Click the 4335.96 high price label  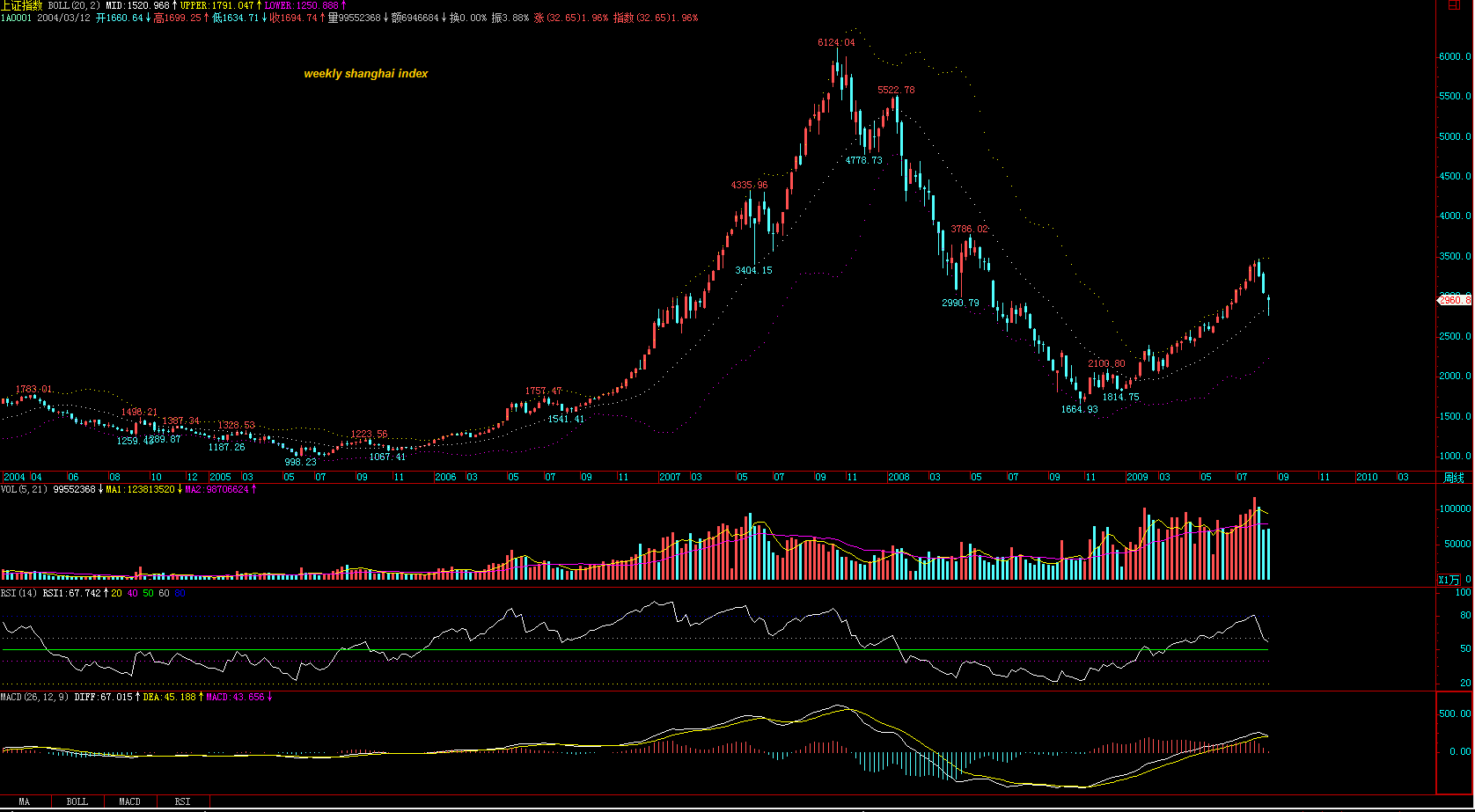(749, 185)
